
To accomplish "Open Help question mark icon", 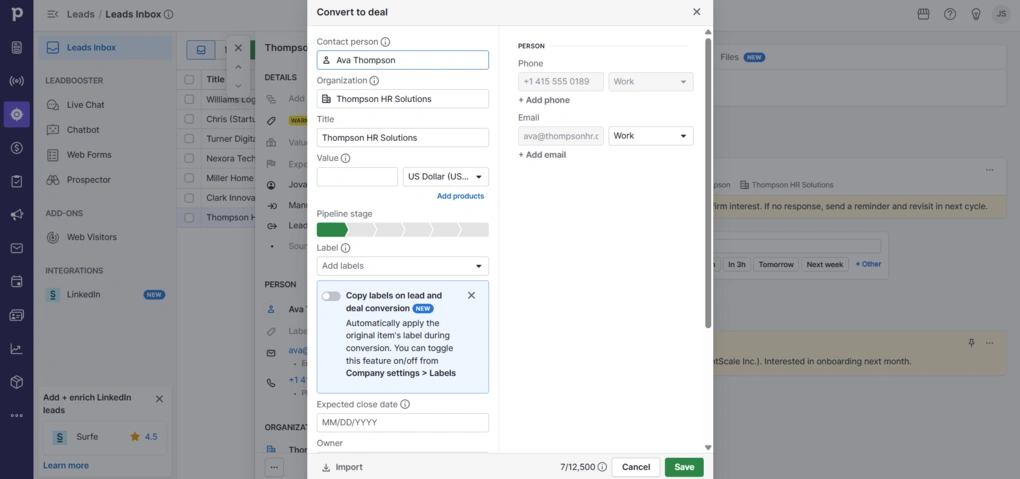I will (x=950, y=14).
